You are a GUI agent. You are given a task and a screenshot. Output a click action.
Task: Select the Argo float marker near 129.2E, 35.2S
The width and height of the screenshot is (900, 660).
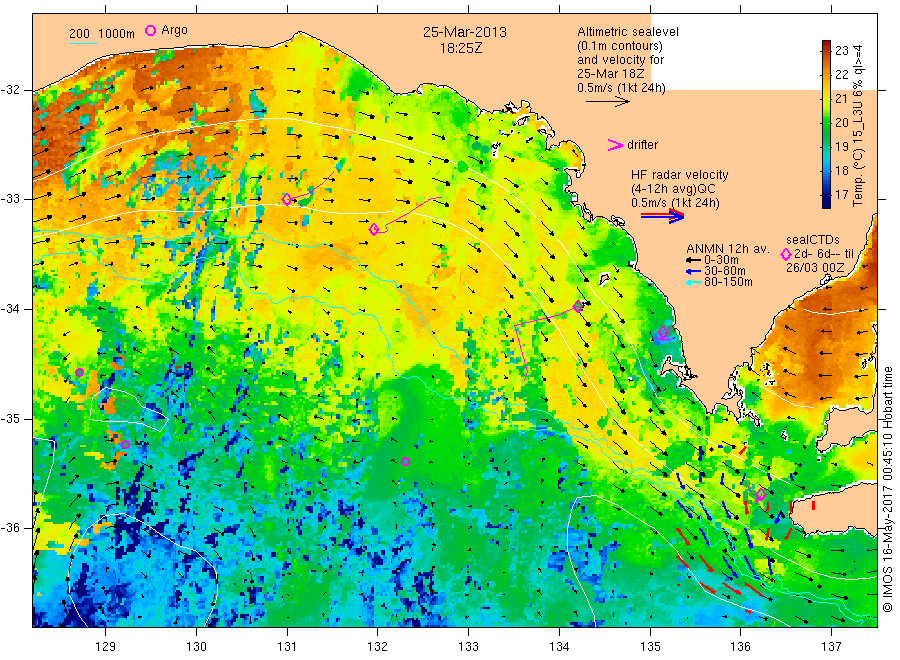(x=125, y=444)
